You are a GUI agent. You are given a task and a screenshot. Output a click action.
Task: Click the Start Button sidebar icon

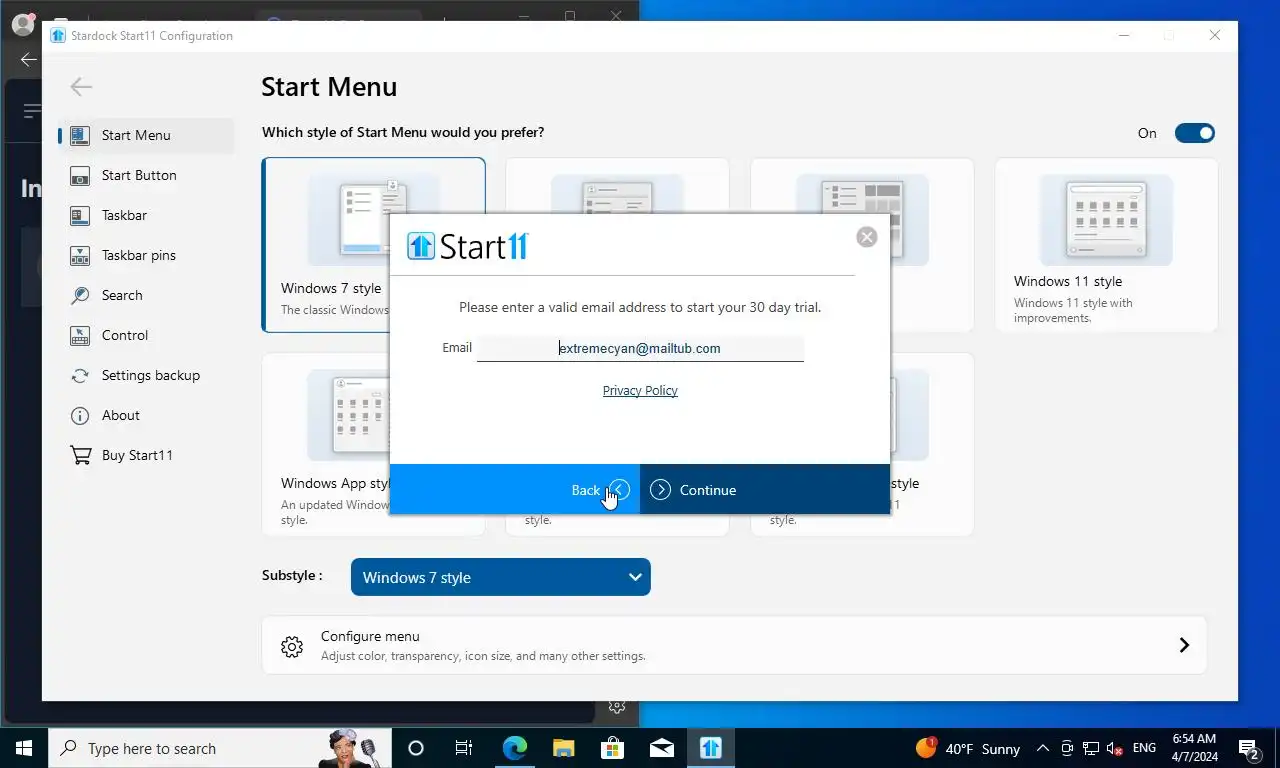click(x=80, y=176)
